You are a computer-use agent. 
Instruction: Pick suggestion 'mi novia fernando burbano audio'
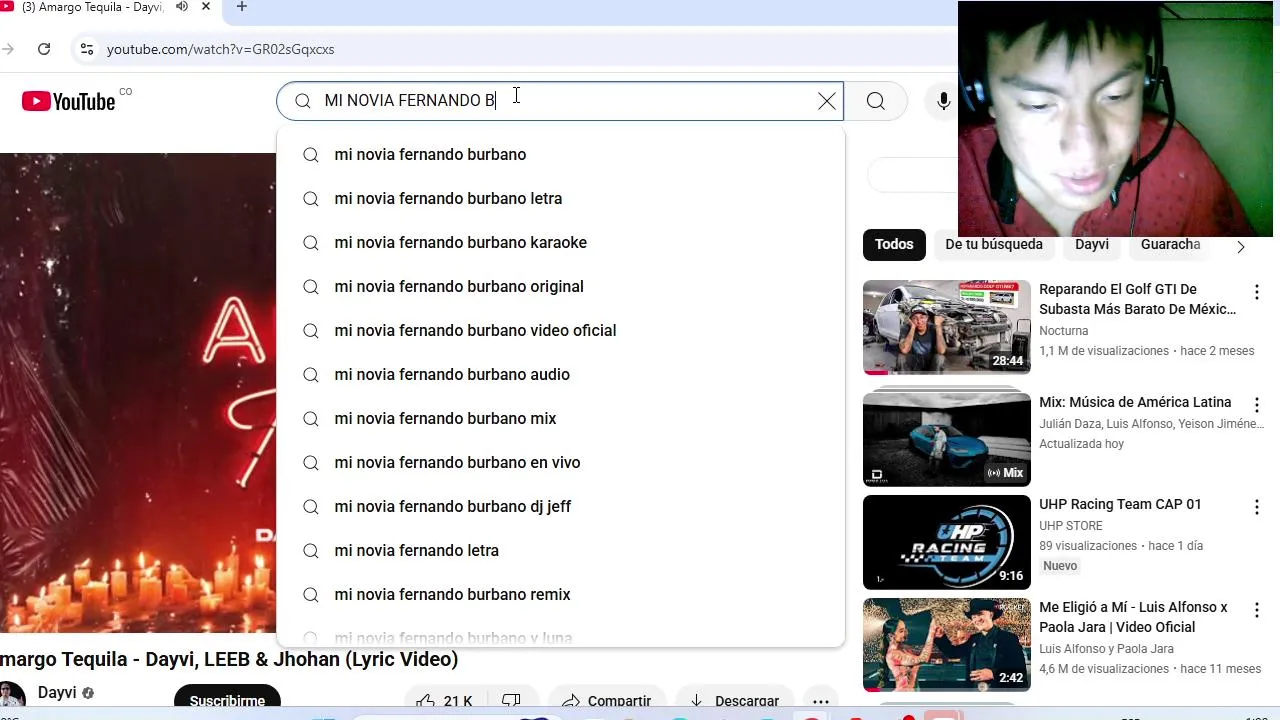[x=560, y=374]
